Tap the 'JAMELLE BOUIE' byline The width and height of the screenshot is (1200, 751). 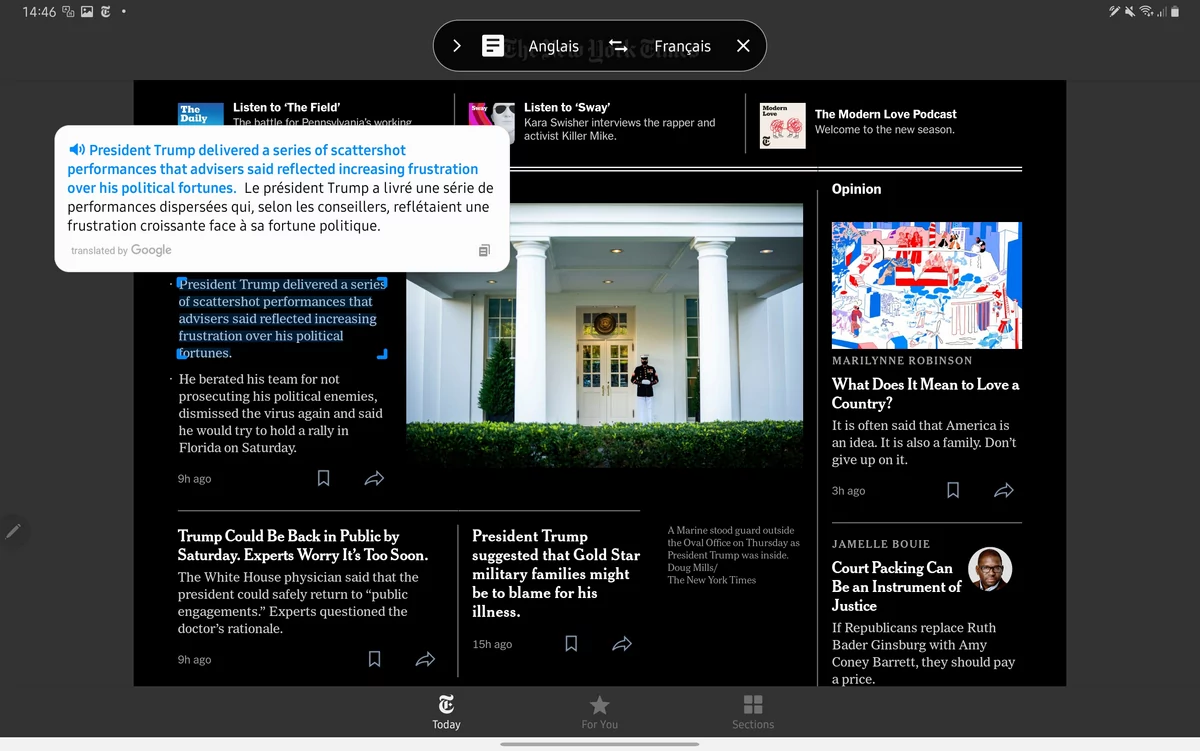[x=881, y=544]
